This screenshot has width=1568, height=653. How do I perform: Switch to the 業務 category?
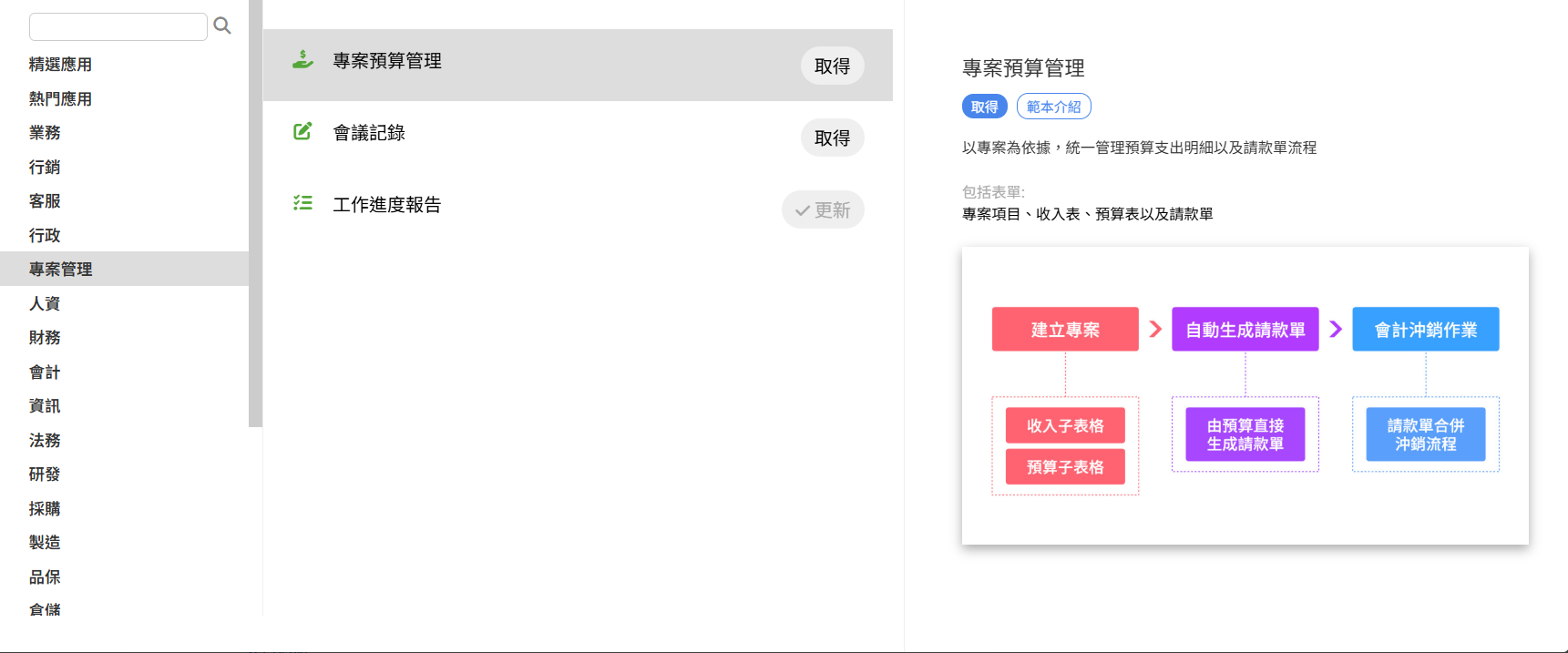(45, 133)
